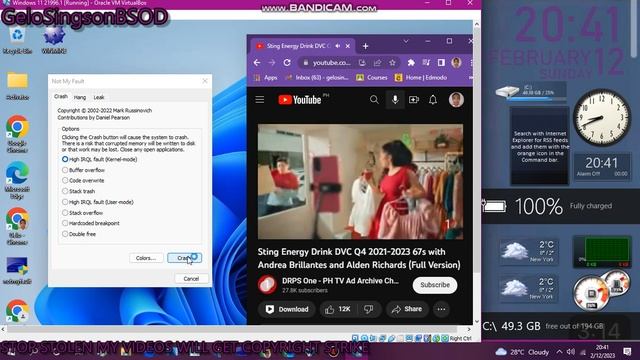Image resolution: width=640 pixels, height=360 pixels.
Task: Click the youtube.co... address bar
Action: point(331,62)
